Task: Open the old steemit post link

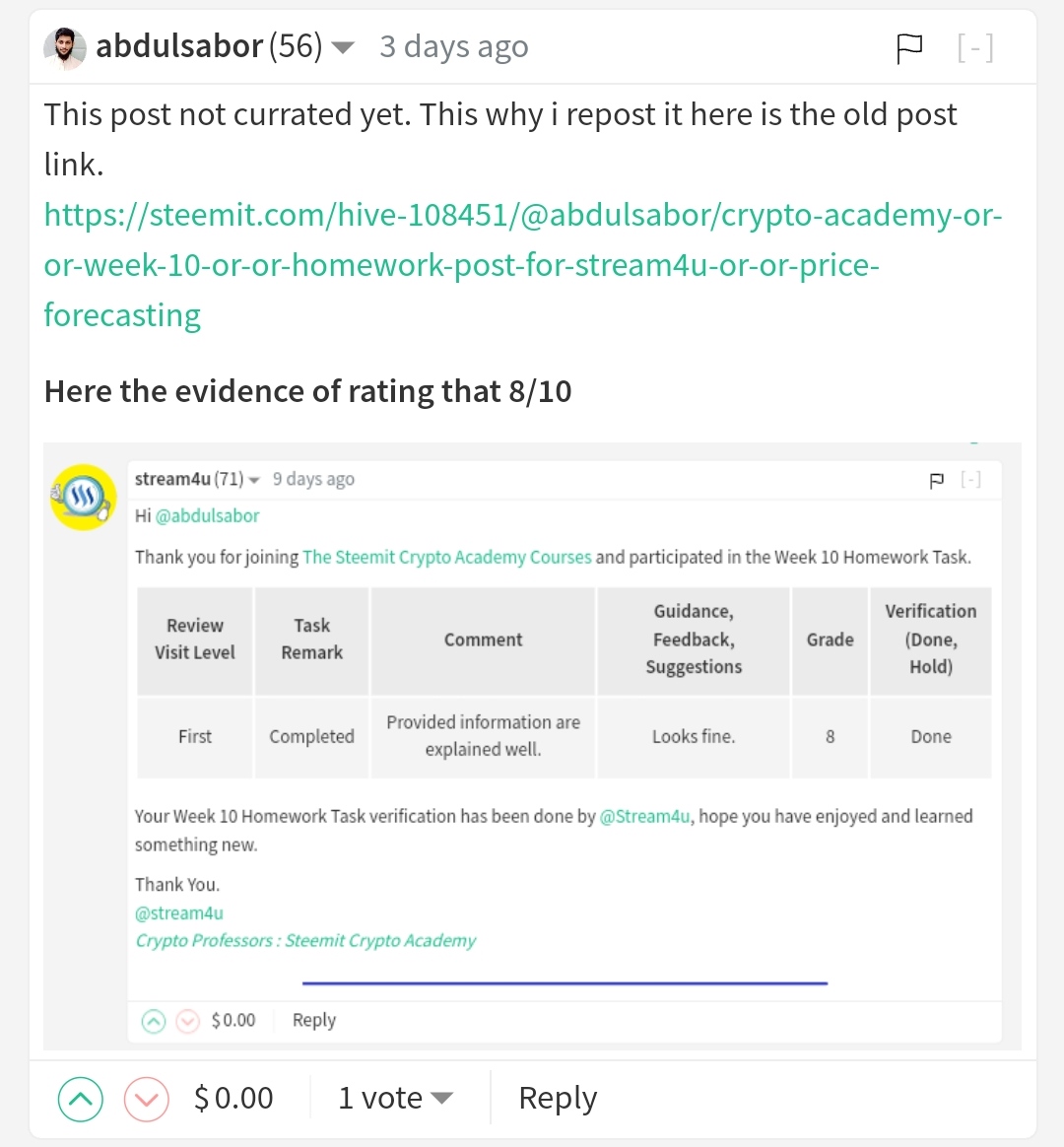Action: click(x=523, y=265)
